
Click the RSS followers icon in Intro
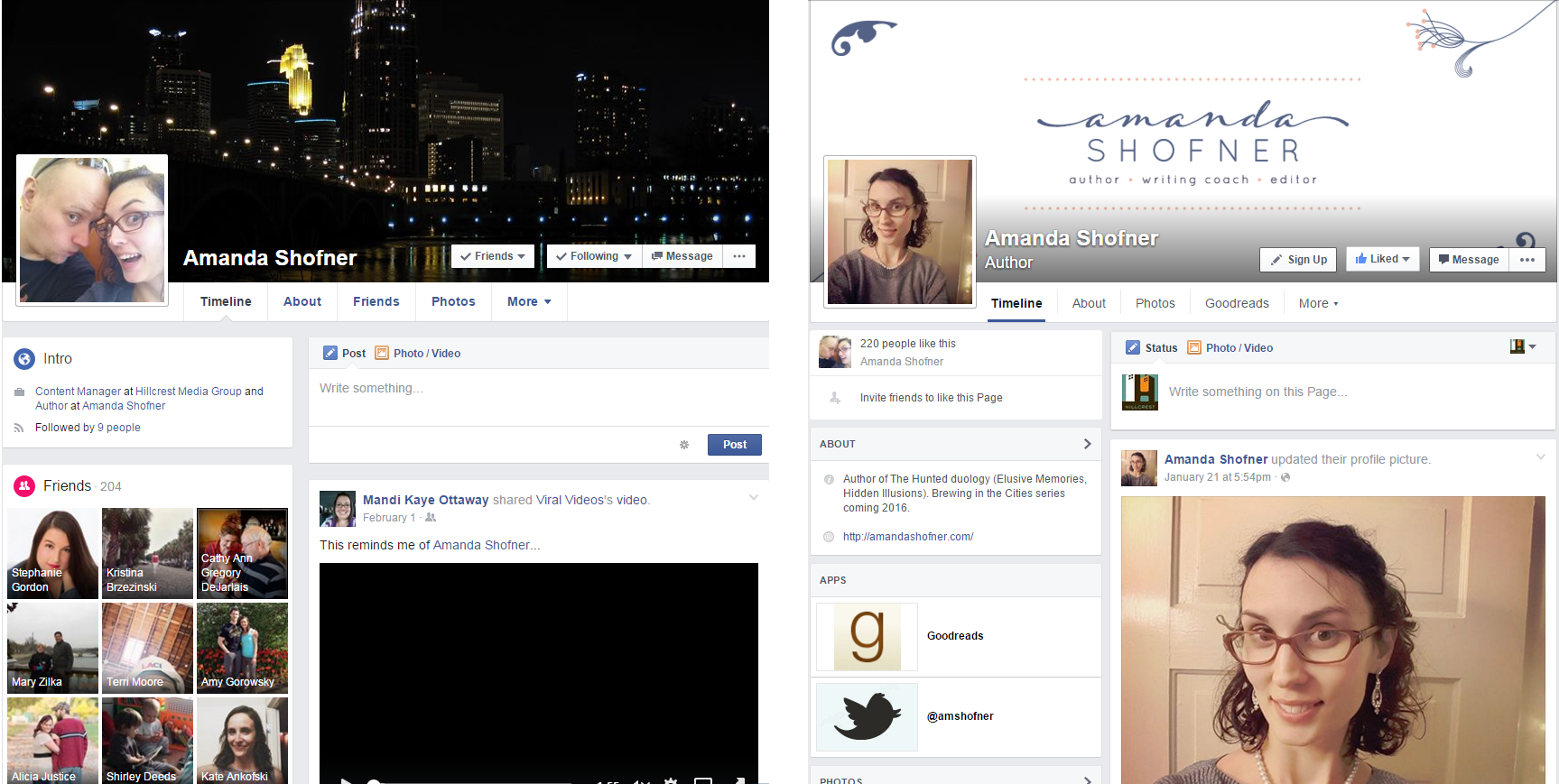pyautogui.click(x=19, y=428)
